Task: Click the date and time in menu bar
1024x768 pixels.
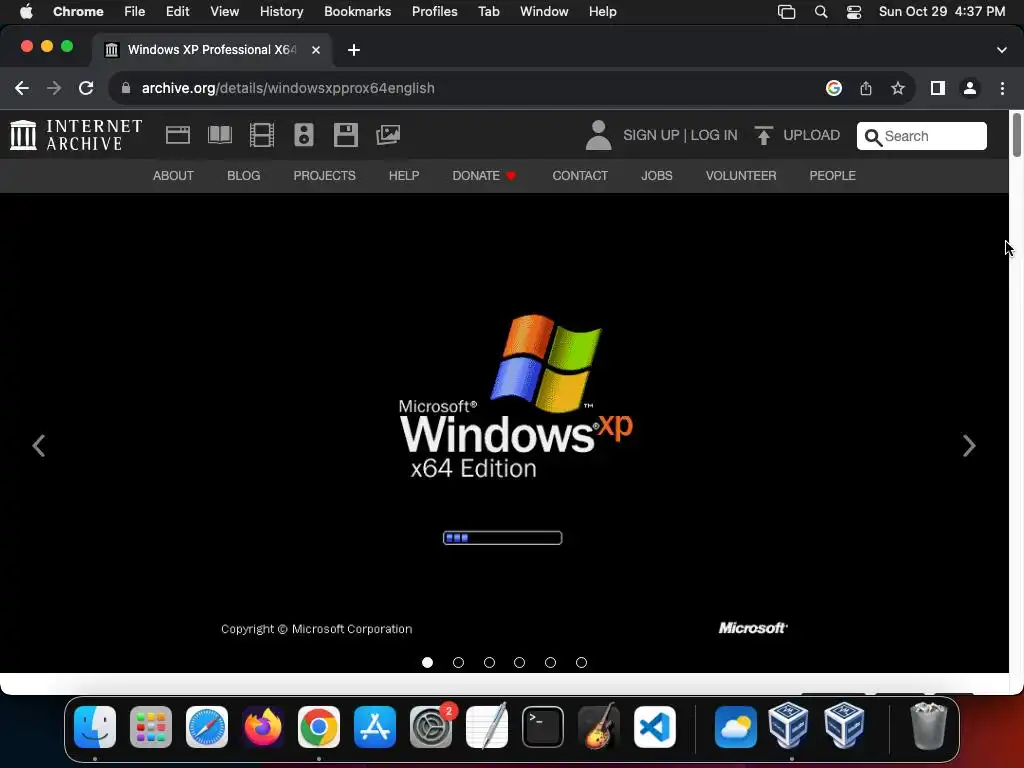Action: (942, 12)
